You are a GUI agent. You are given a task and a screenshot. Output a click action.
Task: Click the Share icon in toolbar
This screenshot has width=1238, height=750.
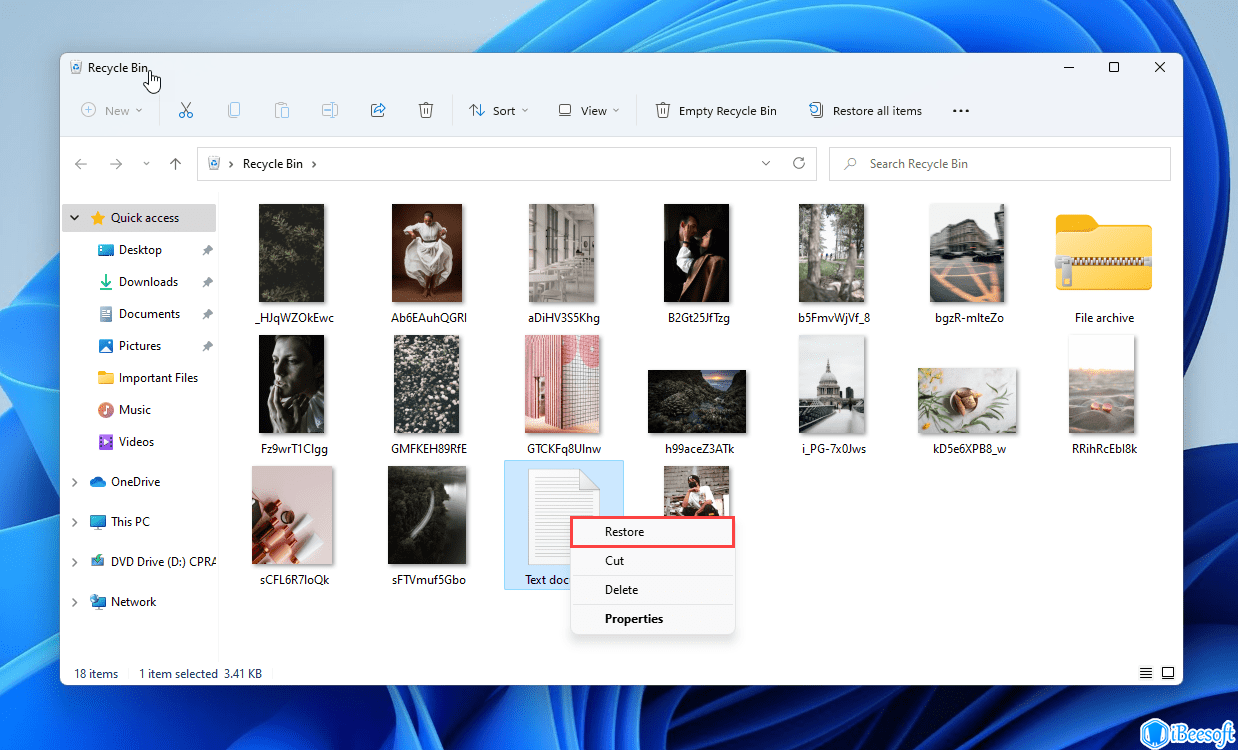[378, 111]
